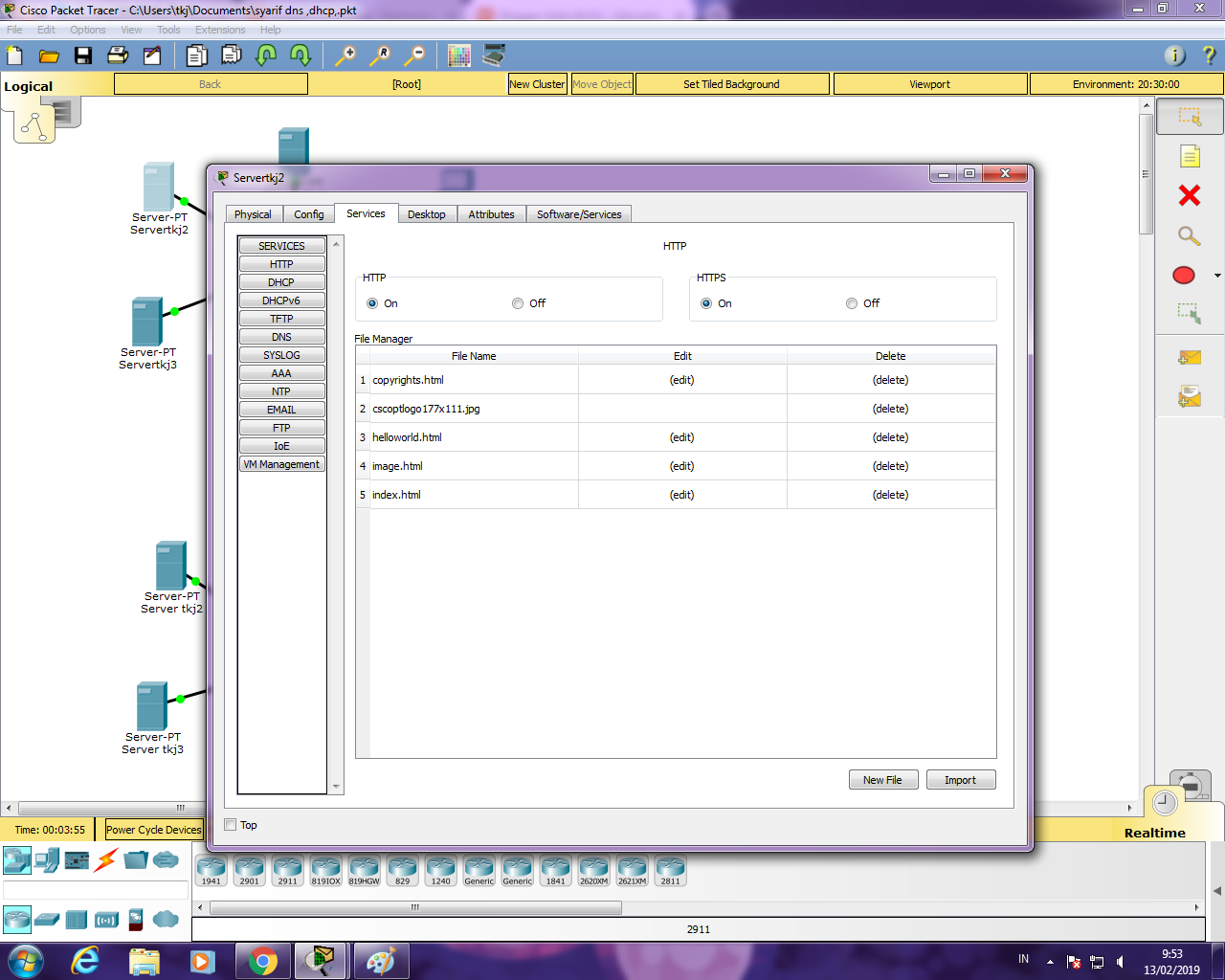The width and height of the screenshot is (1225, 980).
Task: Edit the index.html file
Action: pos(681,495)
